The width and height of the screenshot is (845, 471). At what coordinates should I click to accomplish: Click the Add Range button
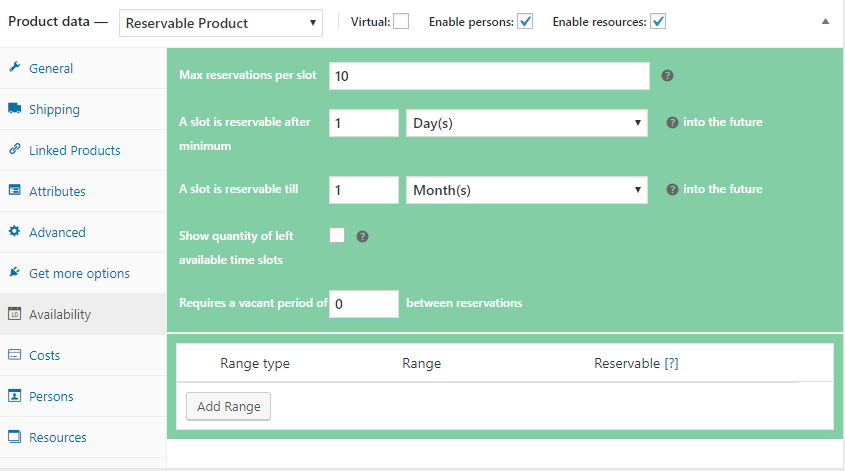point(228,406)
